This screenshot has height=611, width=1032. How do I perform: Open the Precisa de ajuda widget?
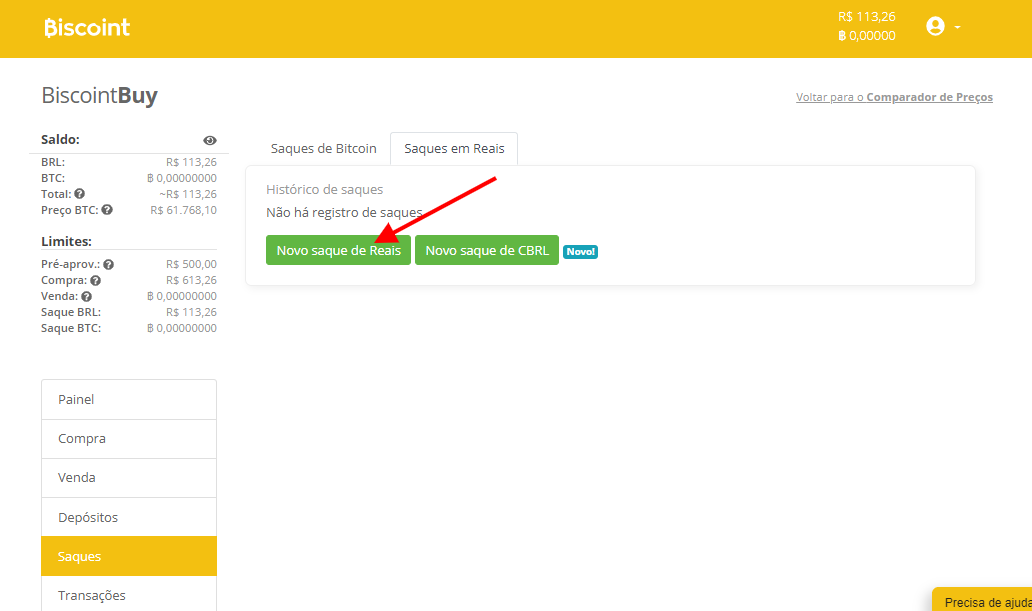point(983,600)
